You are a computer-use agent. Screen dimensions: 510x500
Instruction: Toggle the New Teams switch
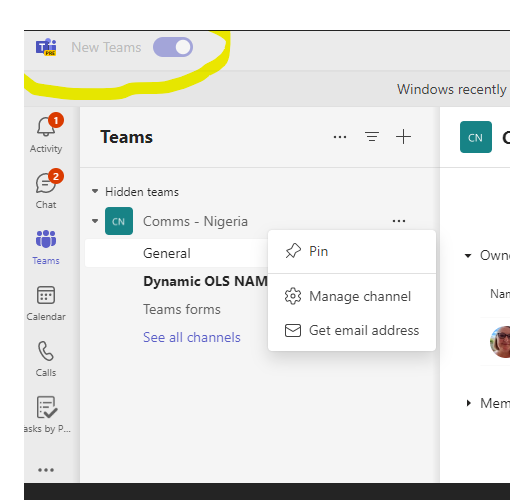coord(173,47)
